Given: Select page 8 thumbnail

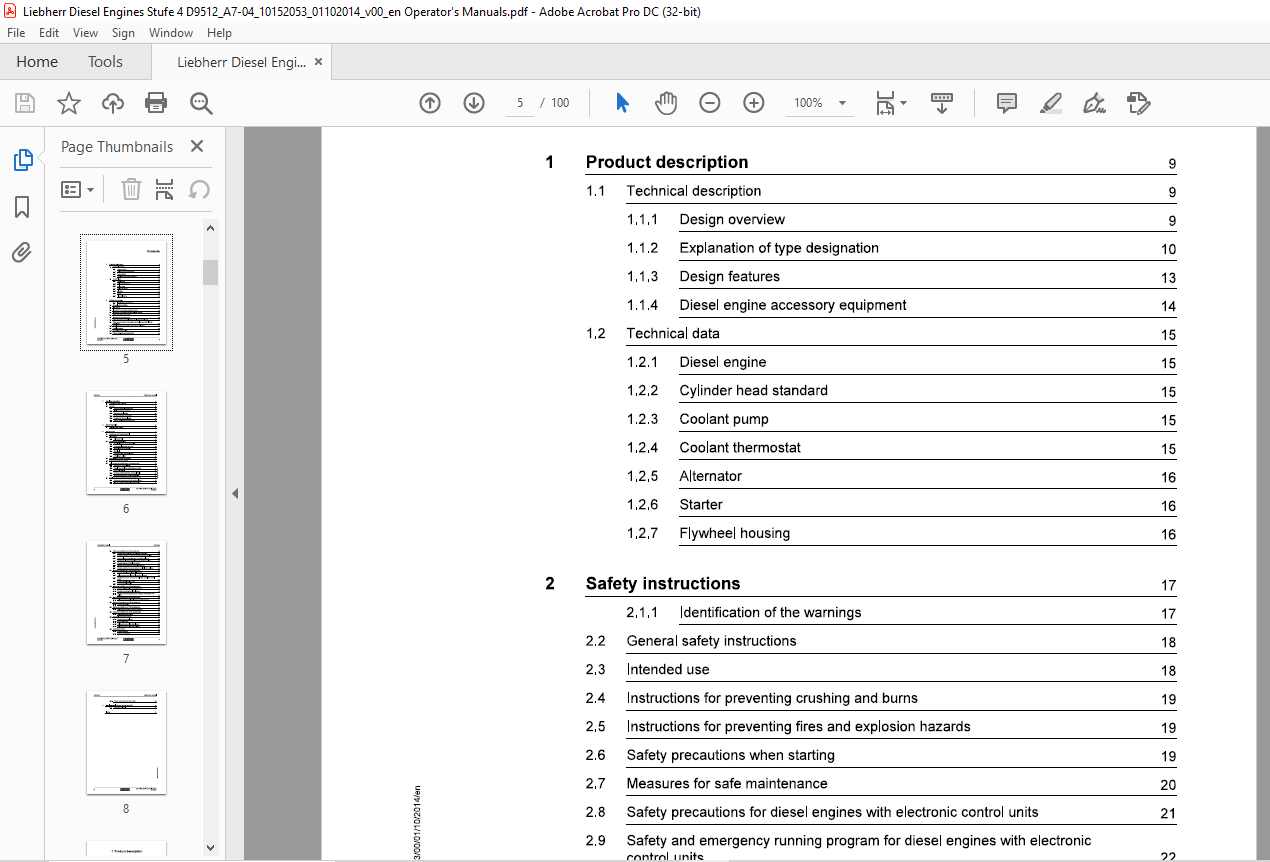Looking at the screenshot, I should click(126, 742).
